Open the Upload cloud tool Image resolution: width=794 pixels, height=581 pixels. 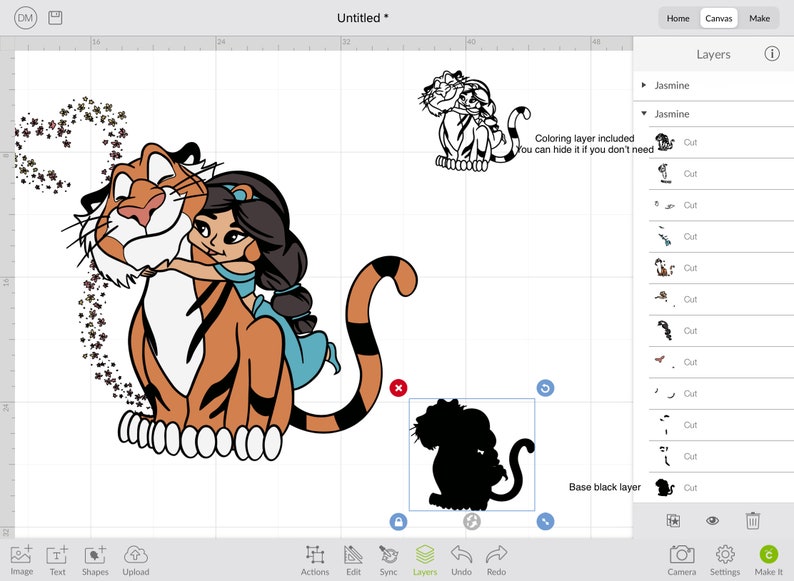pyautogui.click(x=136, y=560)
